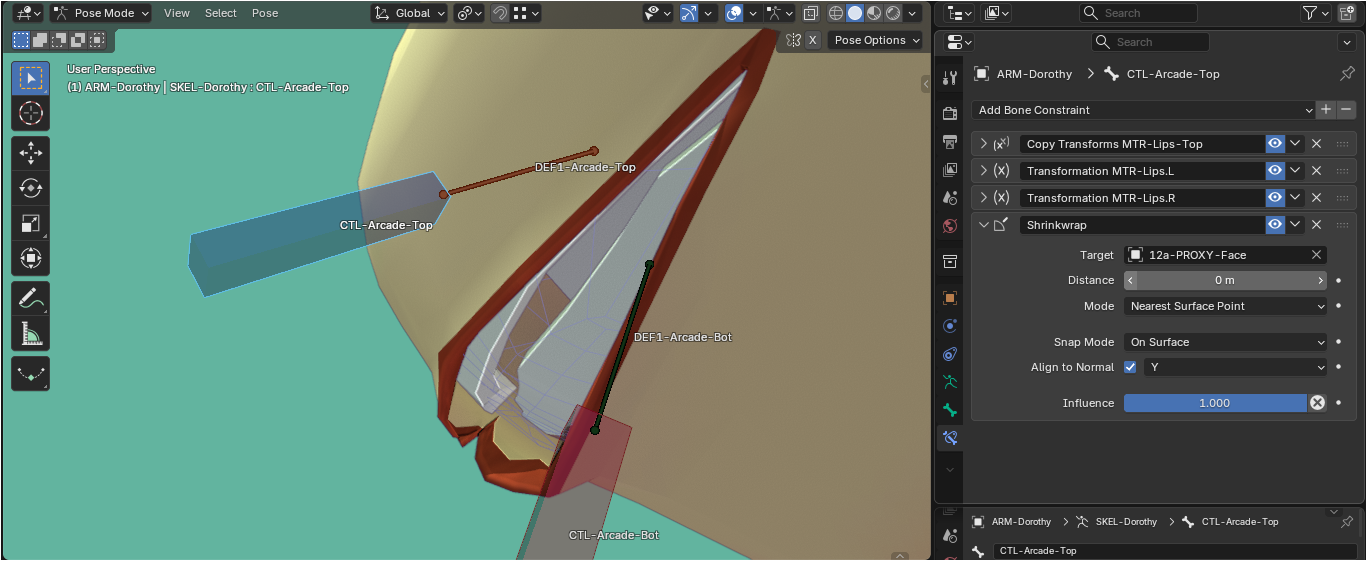
Task: Expand the Copy Transforms MTR-Lips-Top panel
Action: [983, 144]
